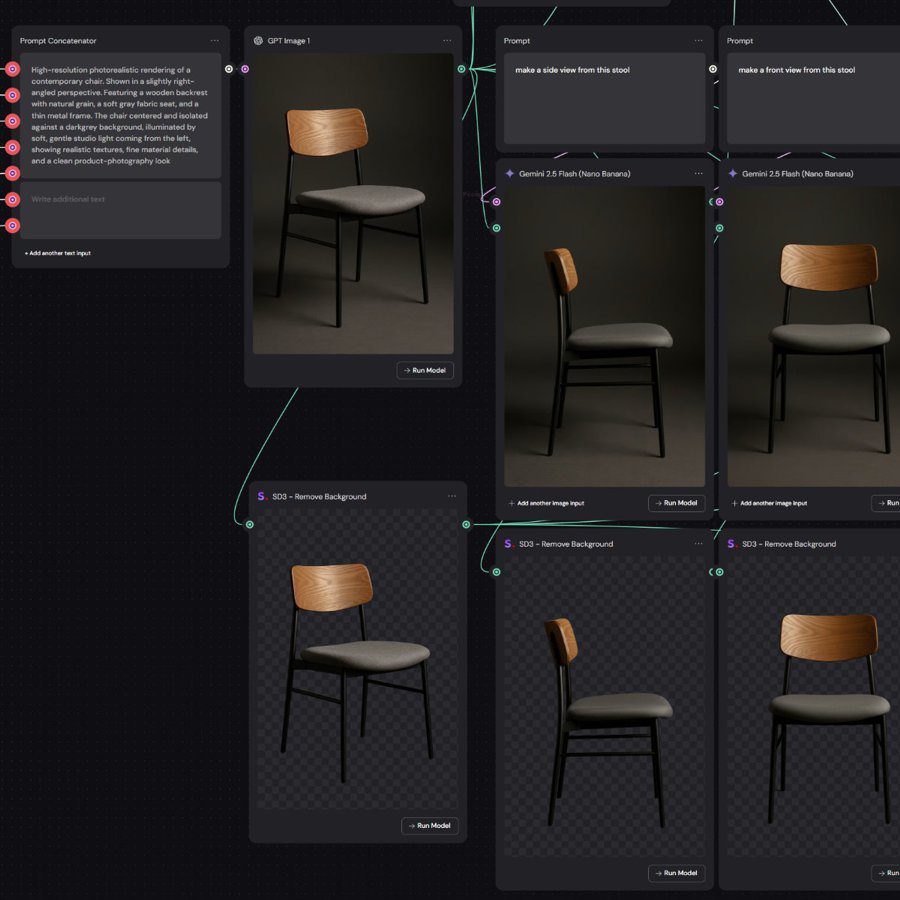This screenshot has height=900, width=900.
Task: Click sparkle icon of the first Gemini 2.5 Flash node
Action: click(x=509, y=173)
